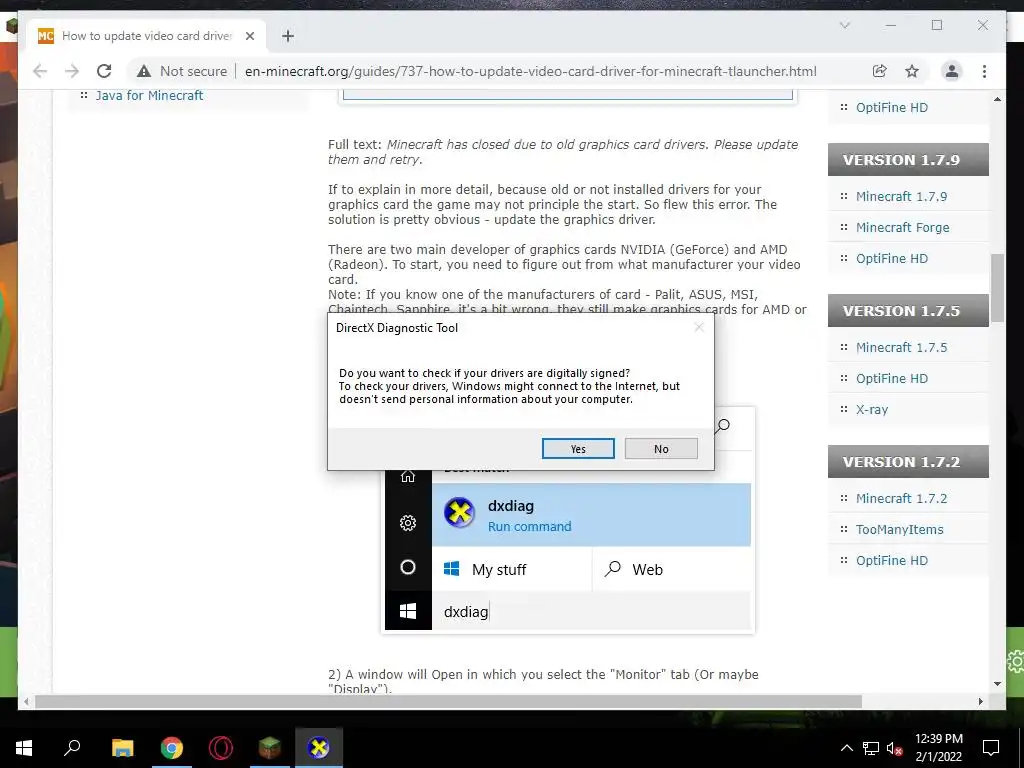
Task: Open Minecraft 1.7.9 link
Action: tap(901, 197)
